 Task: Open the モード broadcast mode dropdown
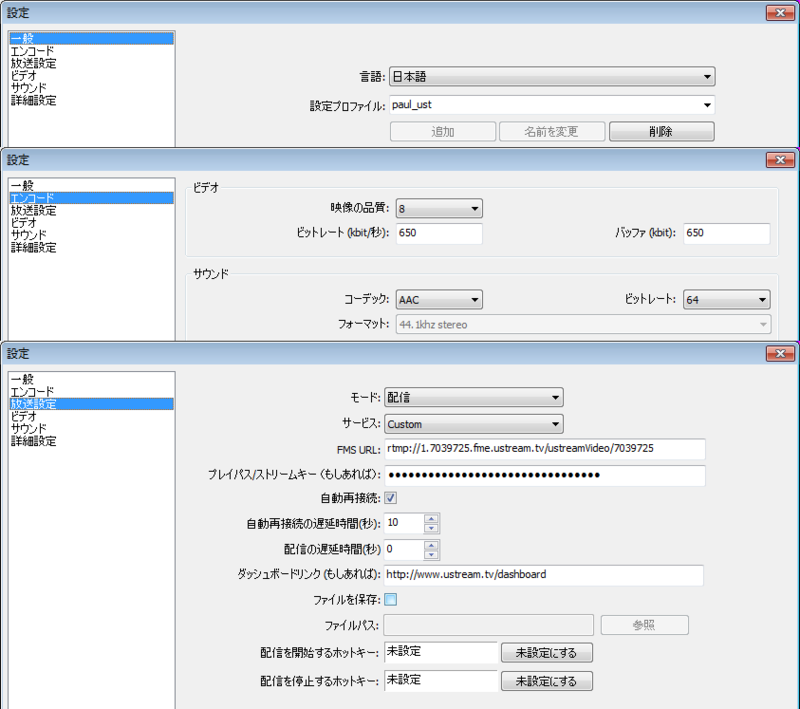[558, 396]
